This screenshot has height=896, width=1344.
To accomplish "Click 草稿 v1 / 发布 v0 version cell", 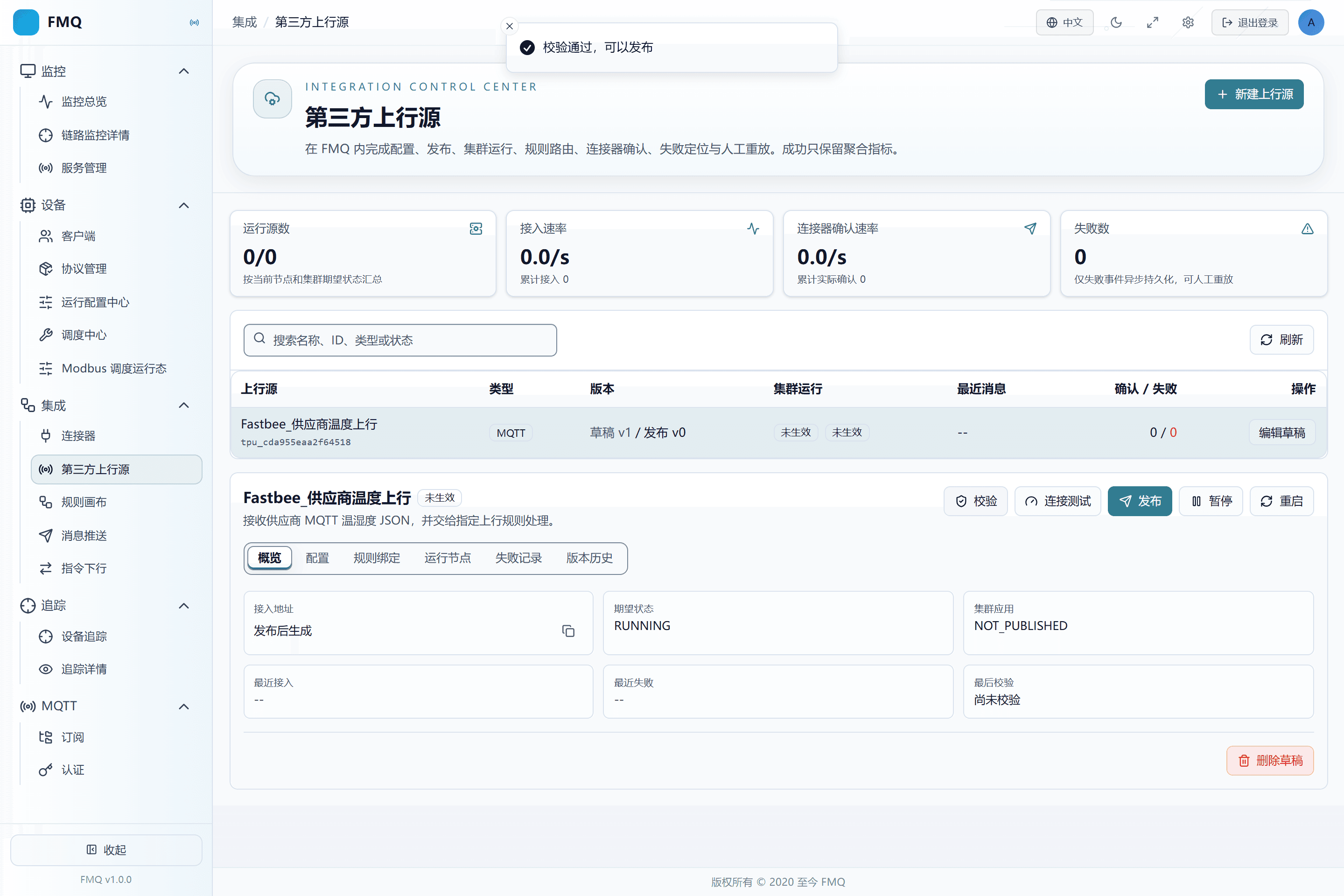I will (x=638, y=433).
